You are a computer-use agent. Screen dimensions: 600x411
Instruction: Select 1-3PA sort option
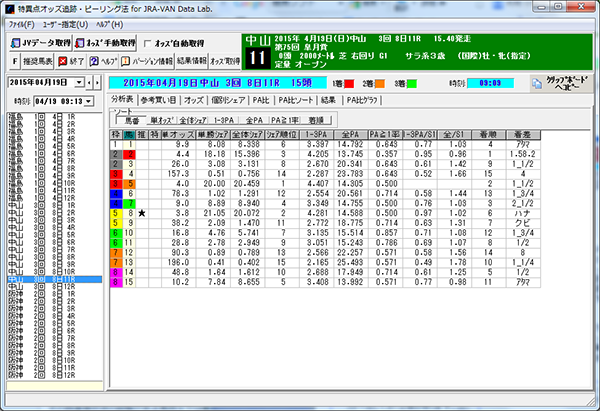point(223,121)
